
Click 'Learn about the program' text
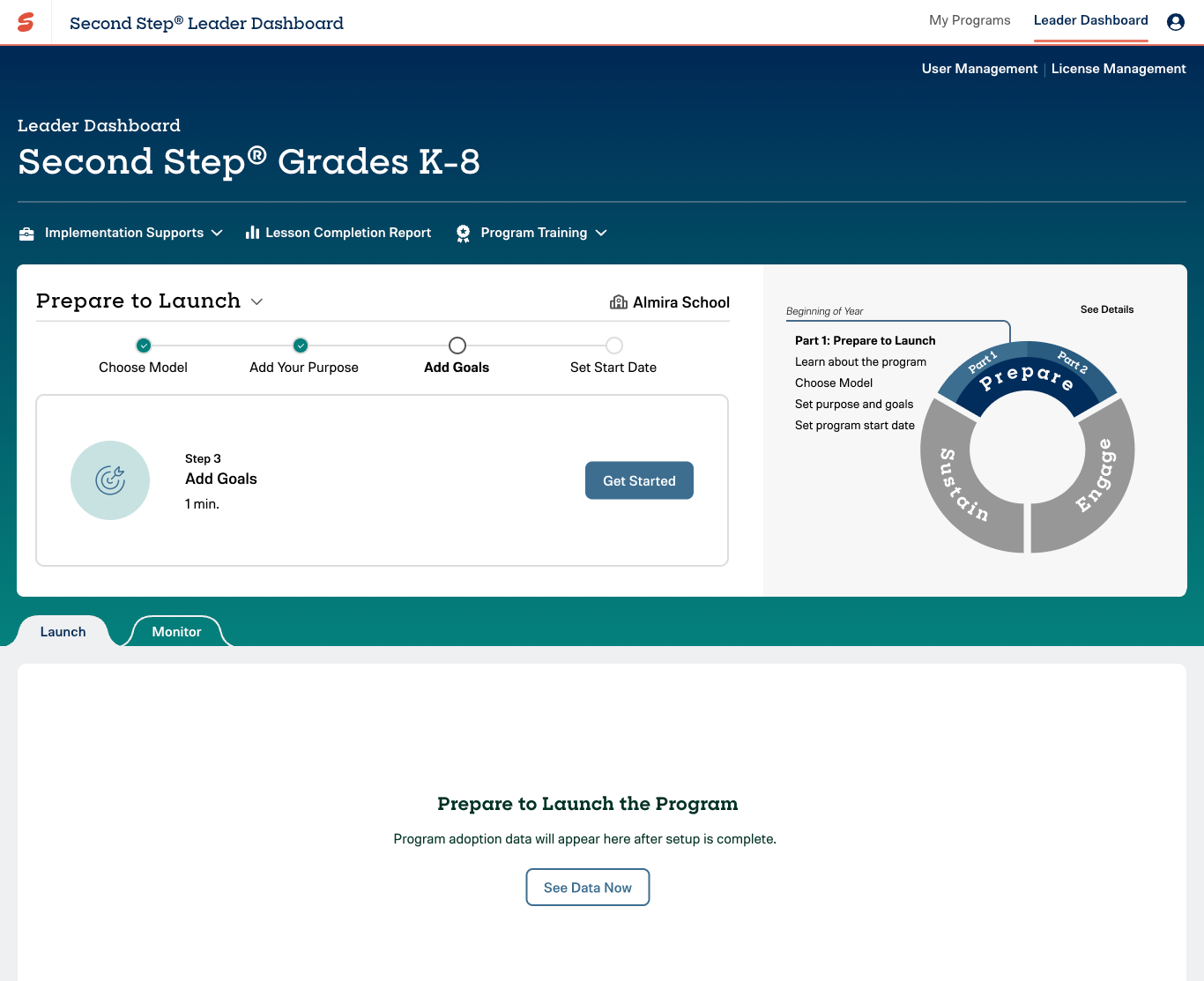[x=860, y=361]
